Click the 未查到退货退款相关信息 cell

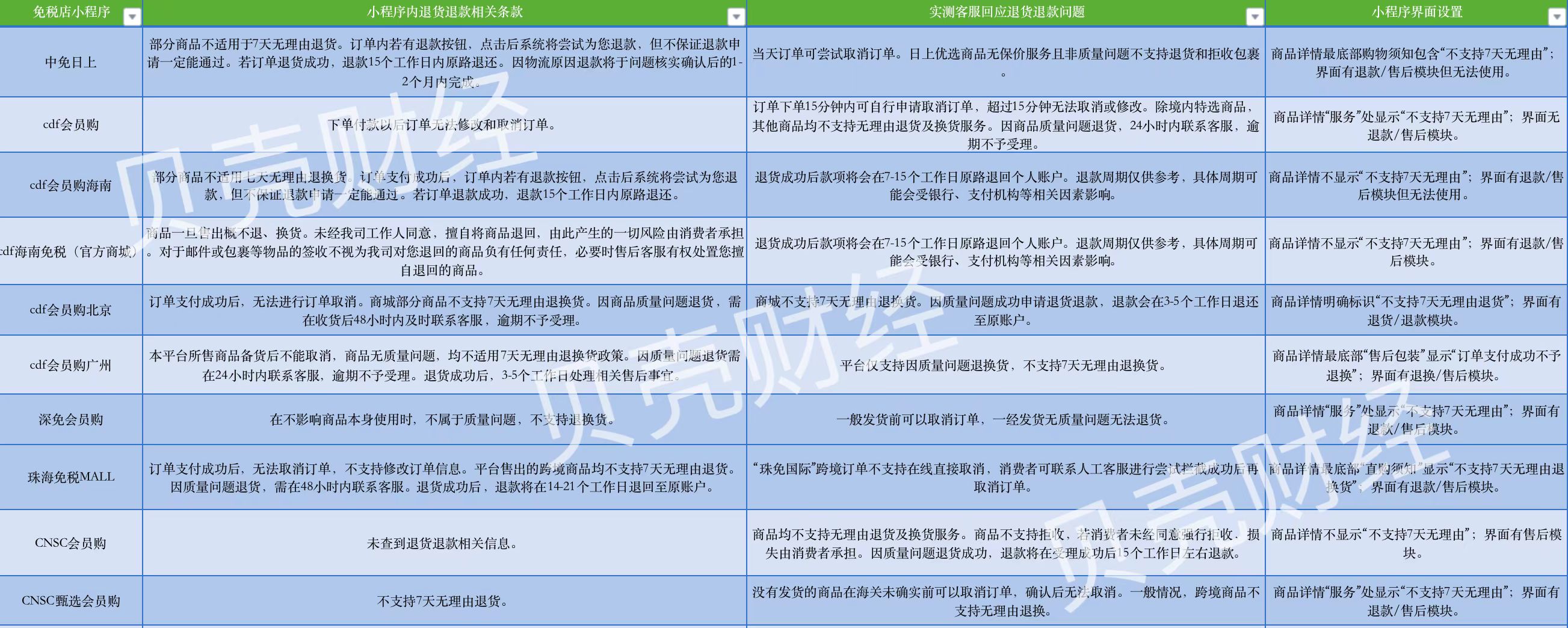[x=443, y=543]
